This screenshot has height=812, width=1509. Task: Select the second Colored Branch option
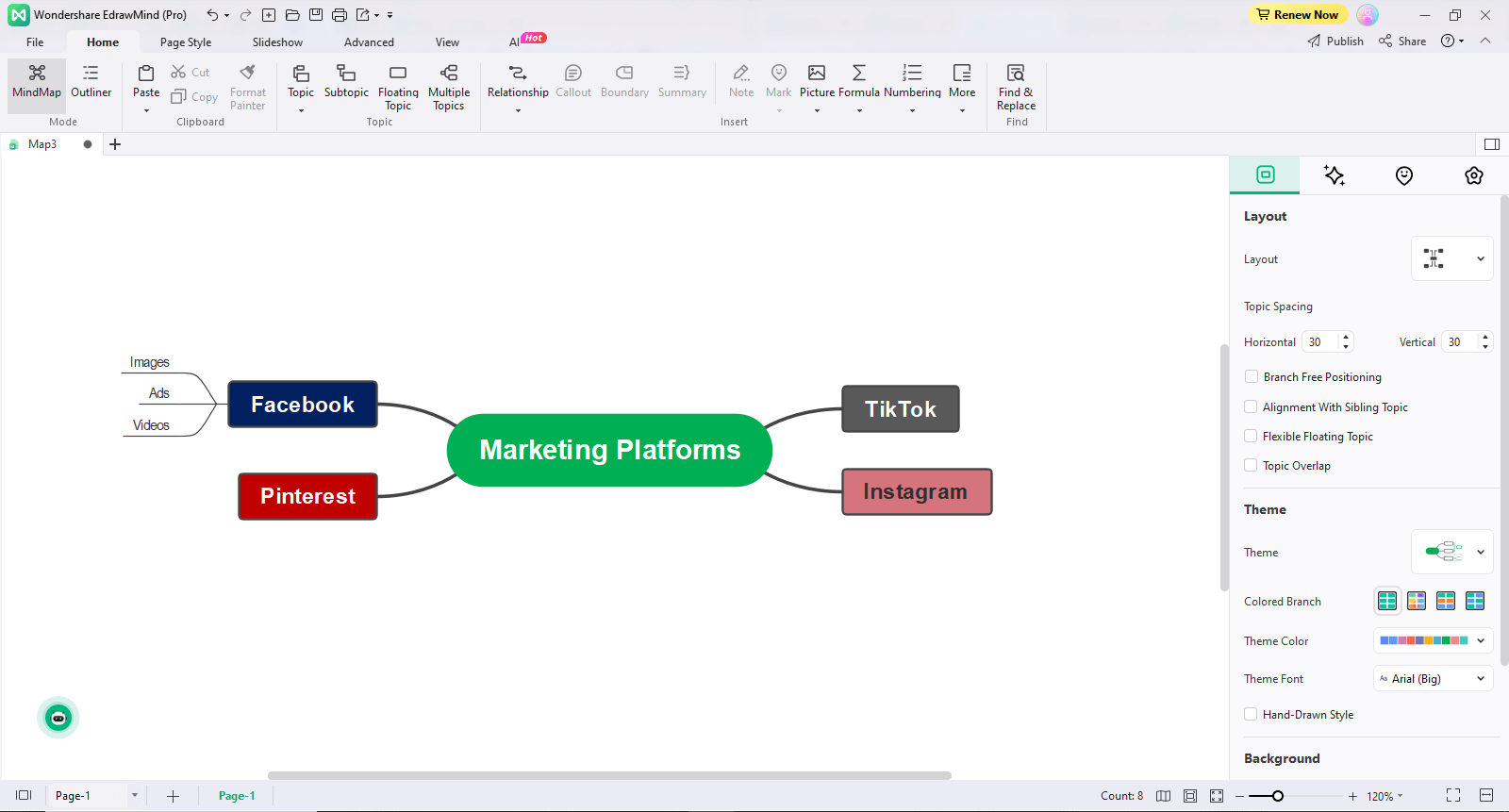tap(1417, 601)
